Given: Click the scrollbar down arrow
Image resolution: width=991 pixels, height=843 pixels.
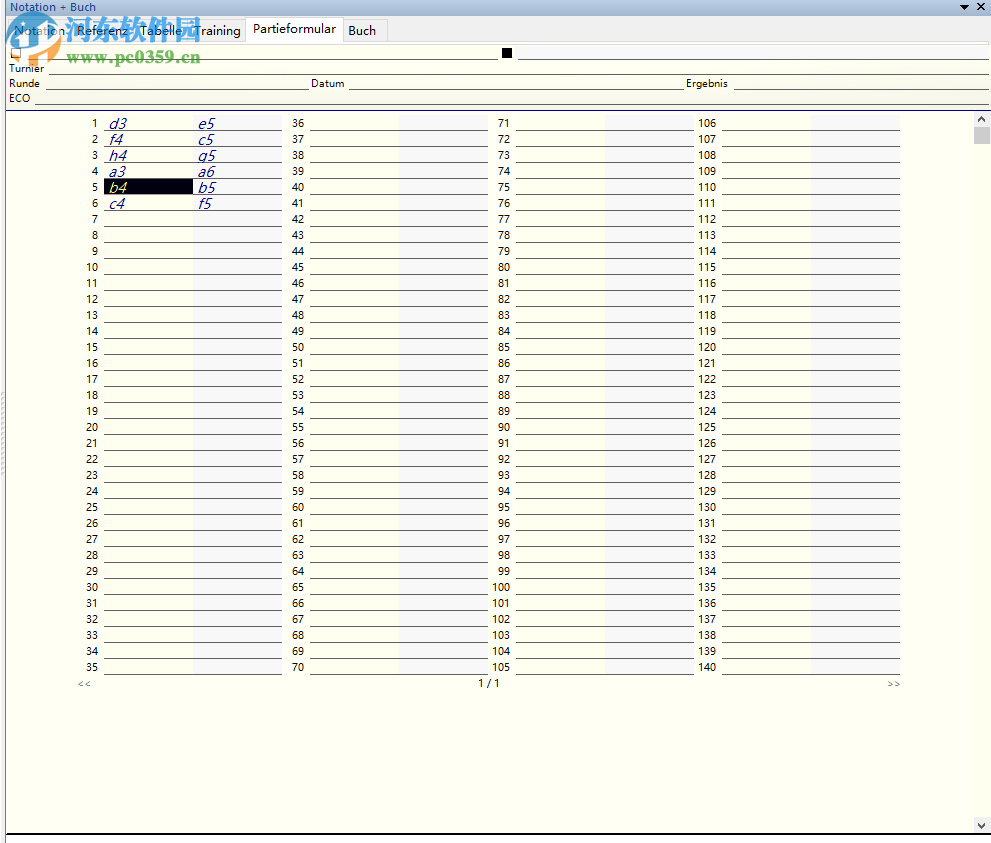Looking at the screenshot, I should click(981, 825).
